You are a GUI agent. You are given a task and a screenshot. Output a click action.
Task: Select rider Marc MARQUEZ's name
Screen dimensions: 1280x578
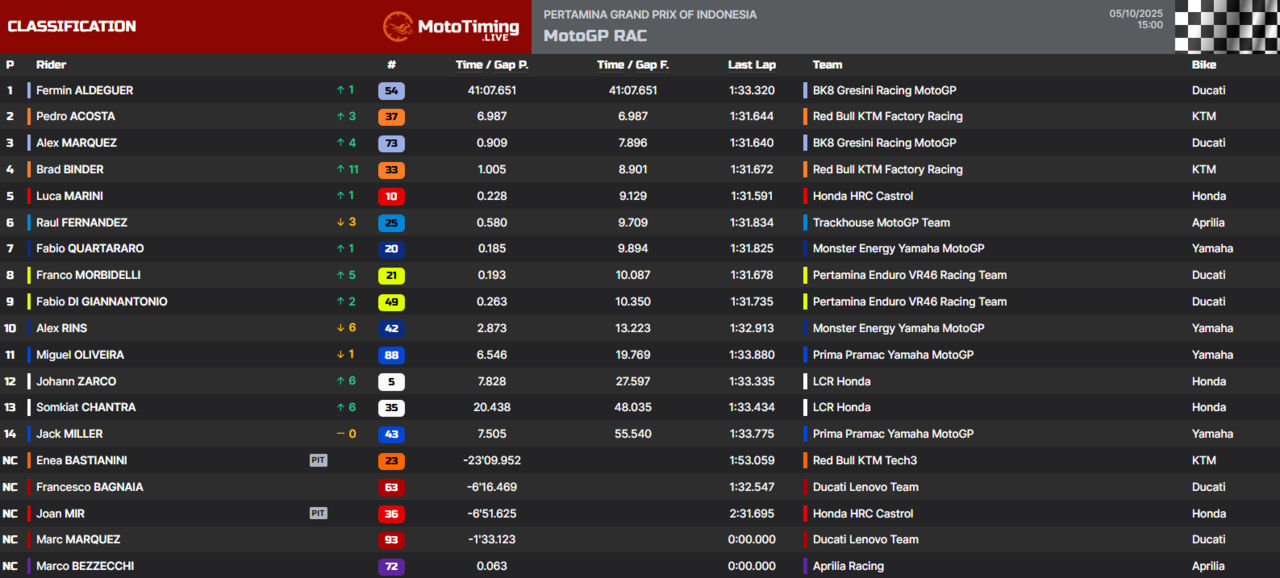pyautogui.click(x=78, y=540)
